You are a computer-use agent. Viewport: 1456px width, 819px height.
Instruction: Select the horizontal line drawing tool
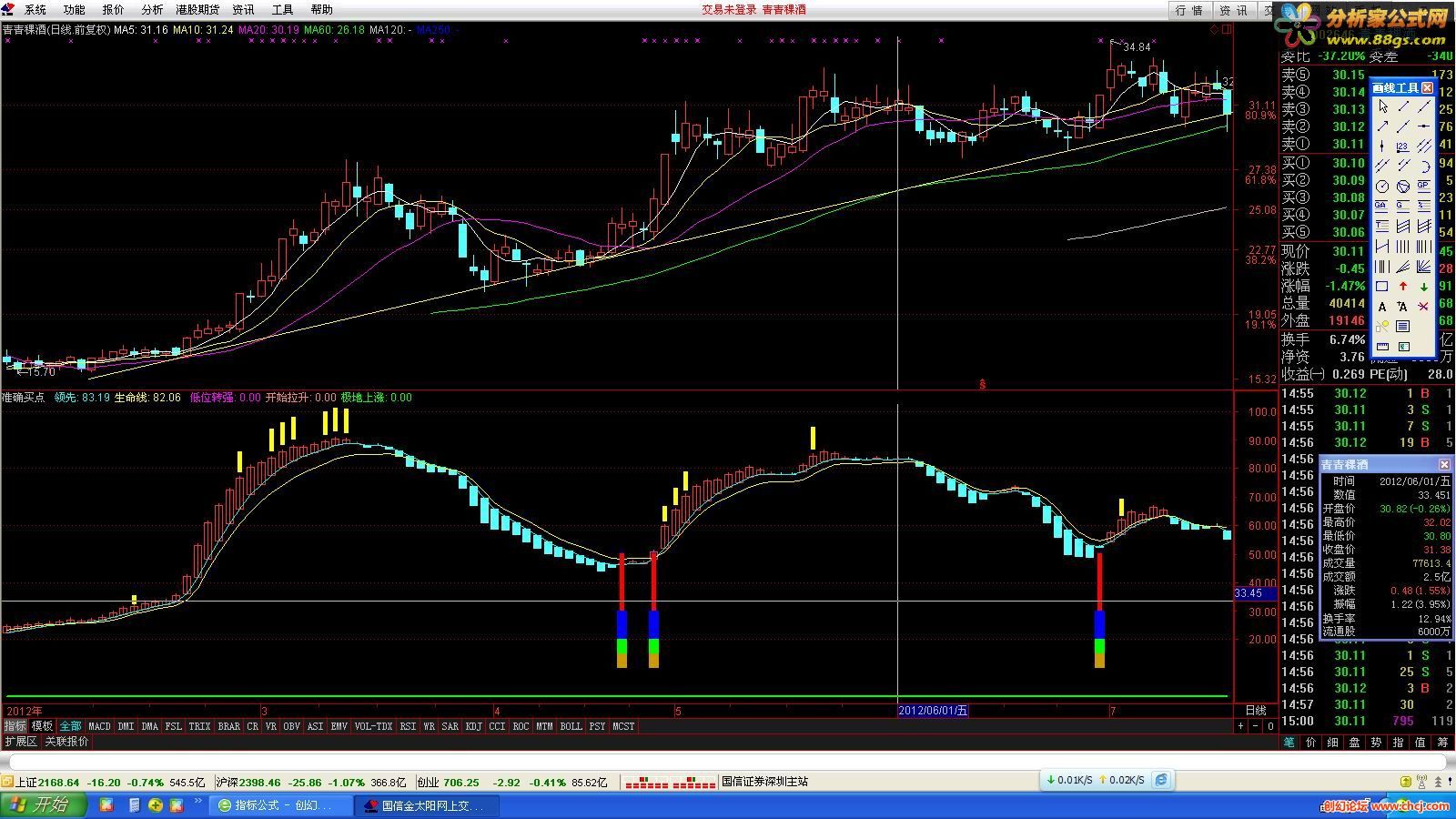pyautogui.click(x=1424, y=126)
